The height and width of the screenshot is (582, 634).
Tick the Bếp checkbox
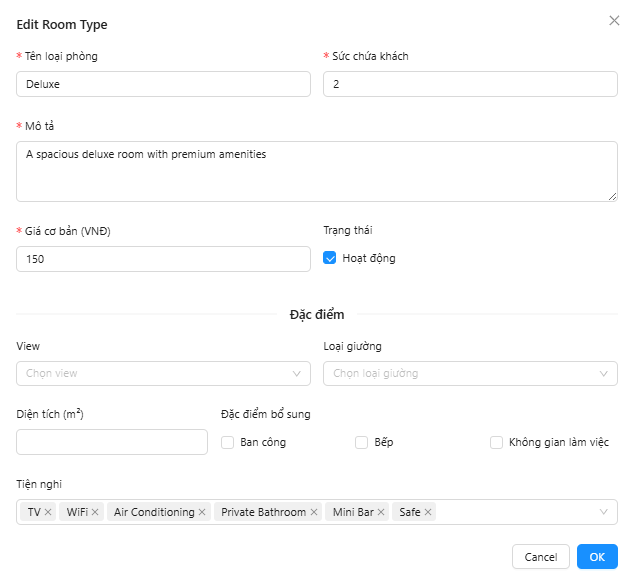362,442
